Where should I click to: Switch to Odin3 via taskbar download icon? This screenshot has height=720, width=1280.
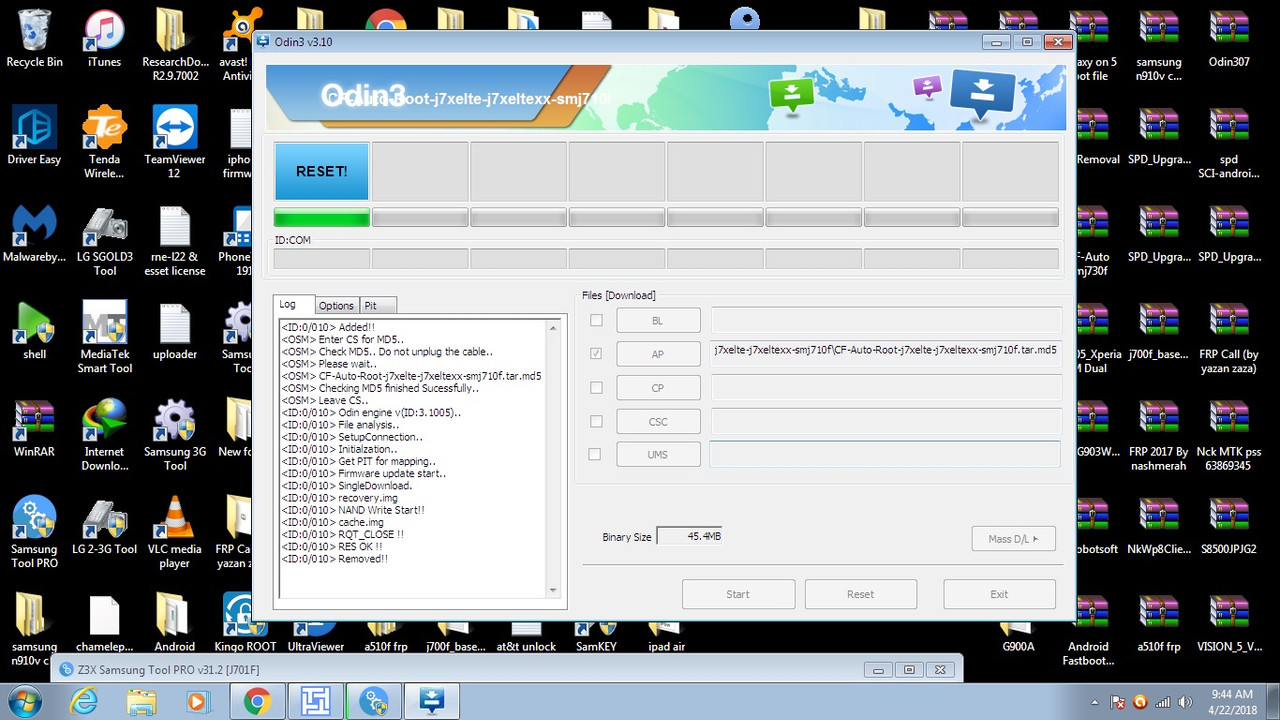point(431,701)
